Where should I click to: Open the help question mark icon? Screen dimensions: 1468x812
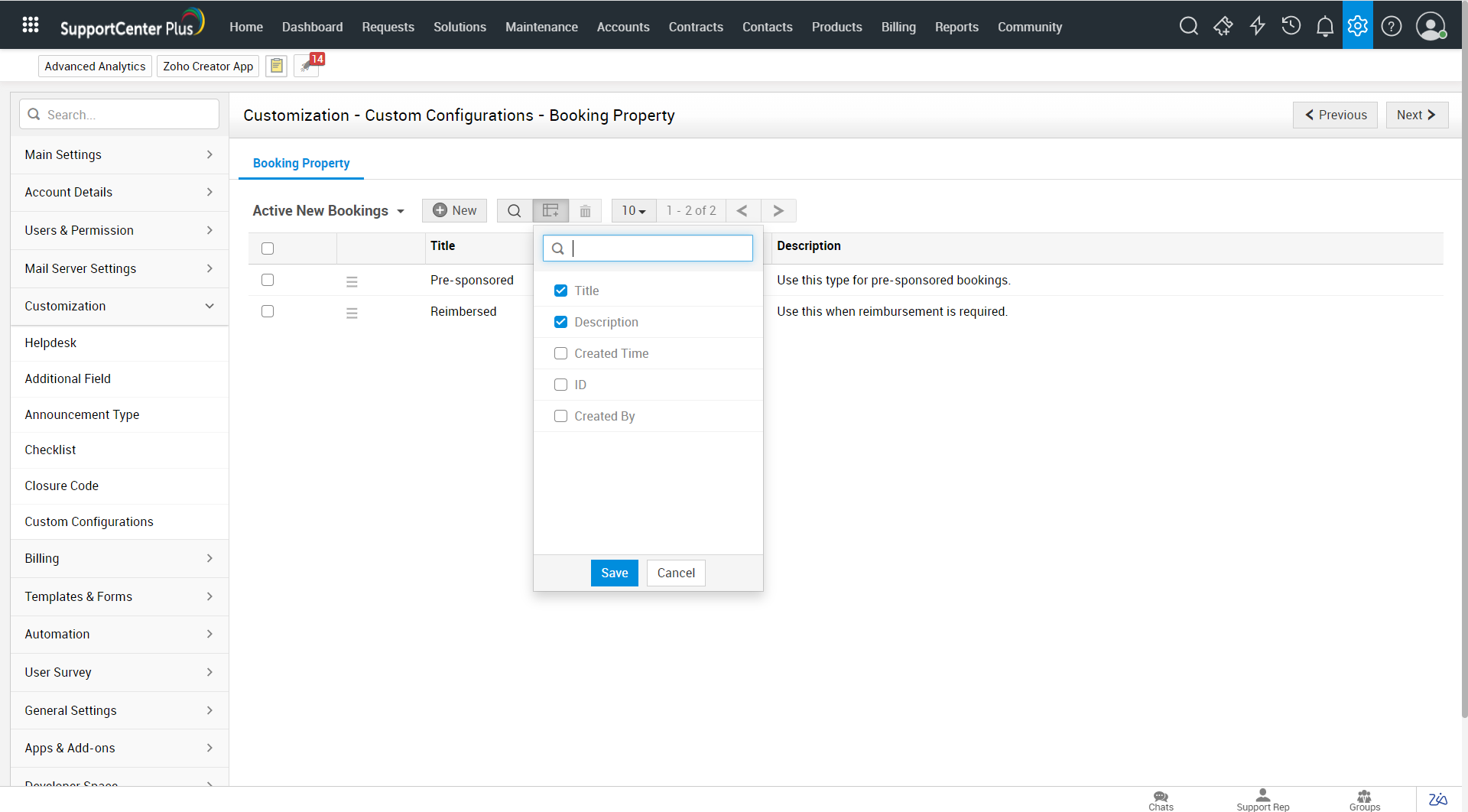click(x=1392, y=27)
